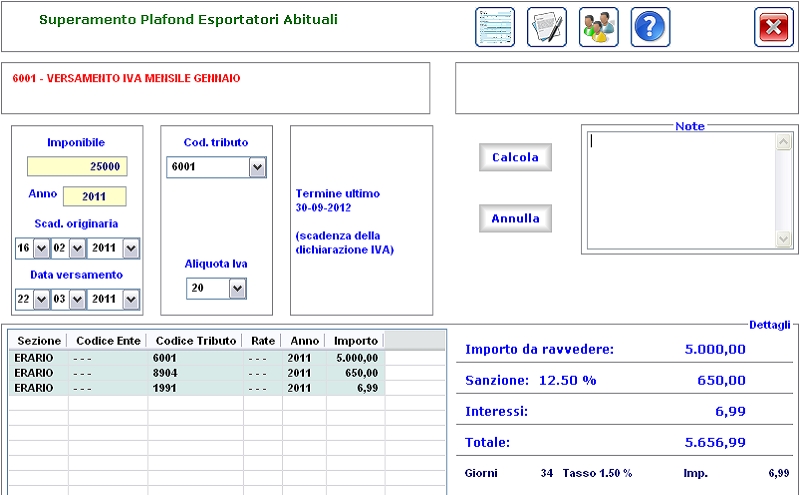Screen dimensions: 800x495
Task: Click the importo cell 650,00 in table
Action: pyautogui.click(x=356, y=373)
